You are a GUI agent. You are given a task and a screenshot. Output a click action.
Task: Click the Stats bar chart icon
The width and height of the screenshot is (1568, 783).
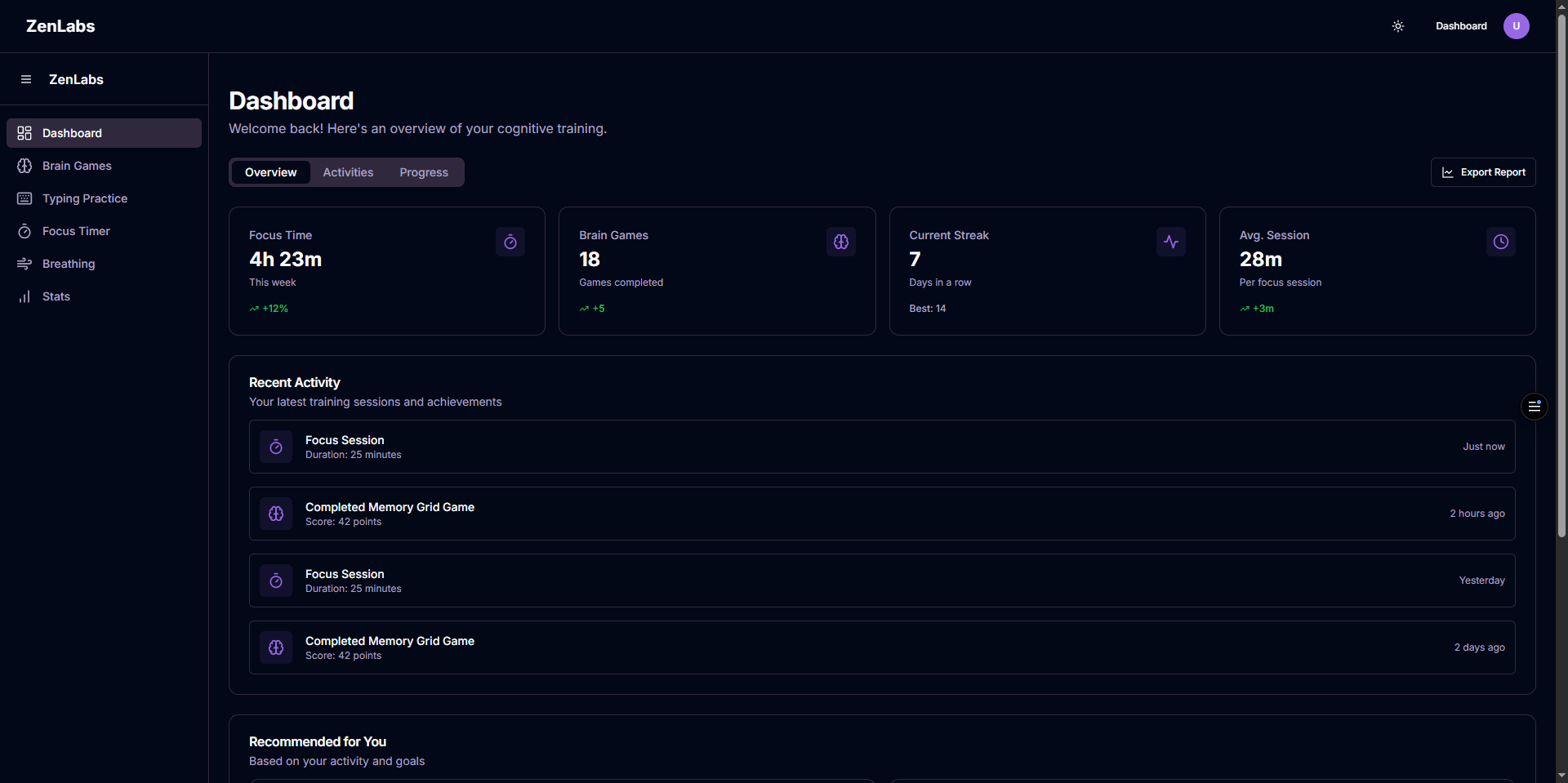(x=24, y=296)
